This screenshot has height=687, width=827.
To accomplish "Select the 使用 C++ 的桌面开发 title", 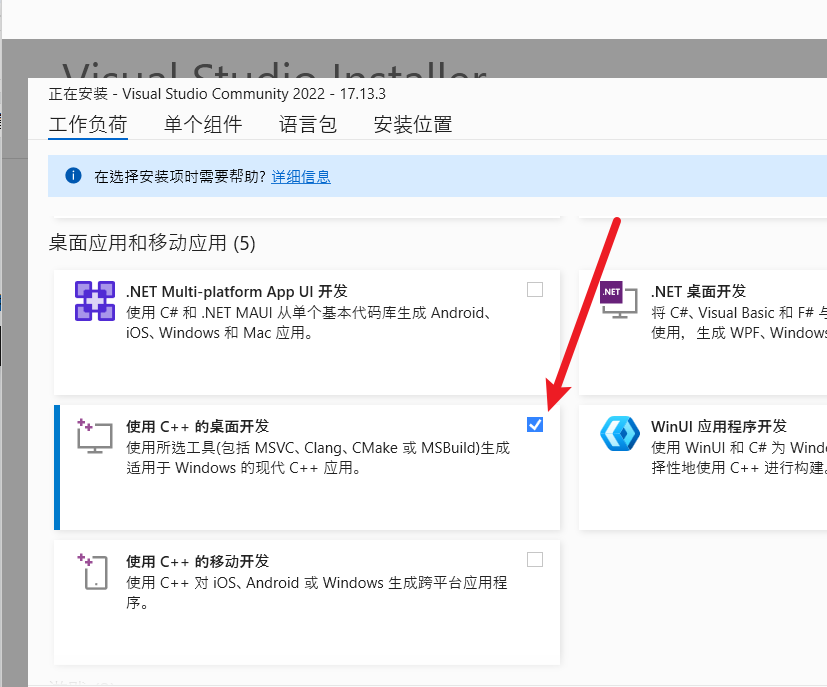I will click(x=198, y=427).
